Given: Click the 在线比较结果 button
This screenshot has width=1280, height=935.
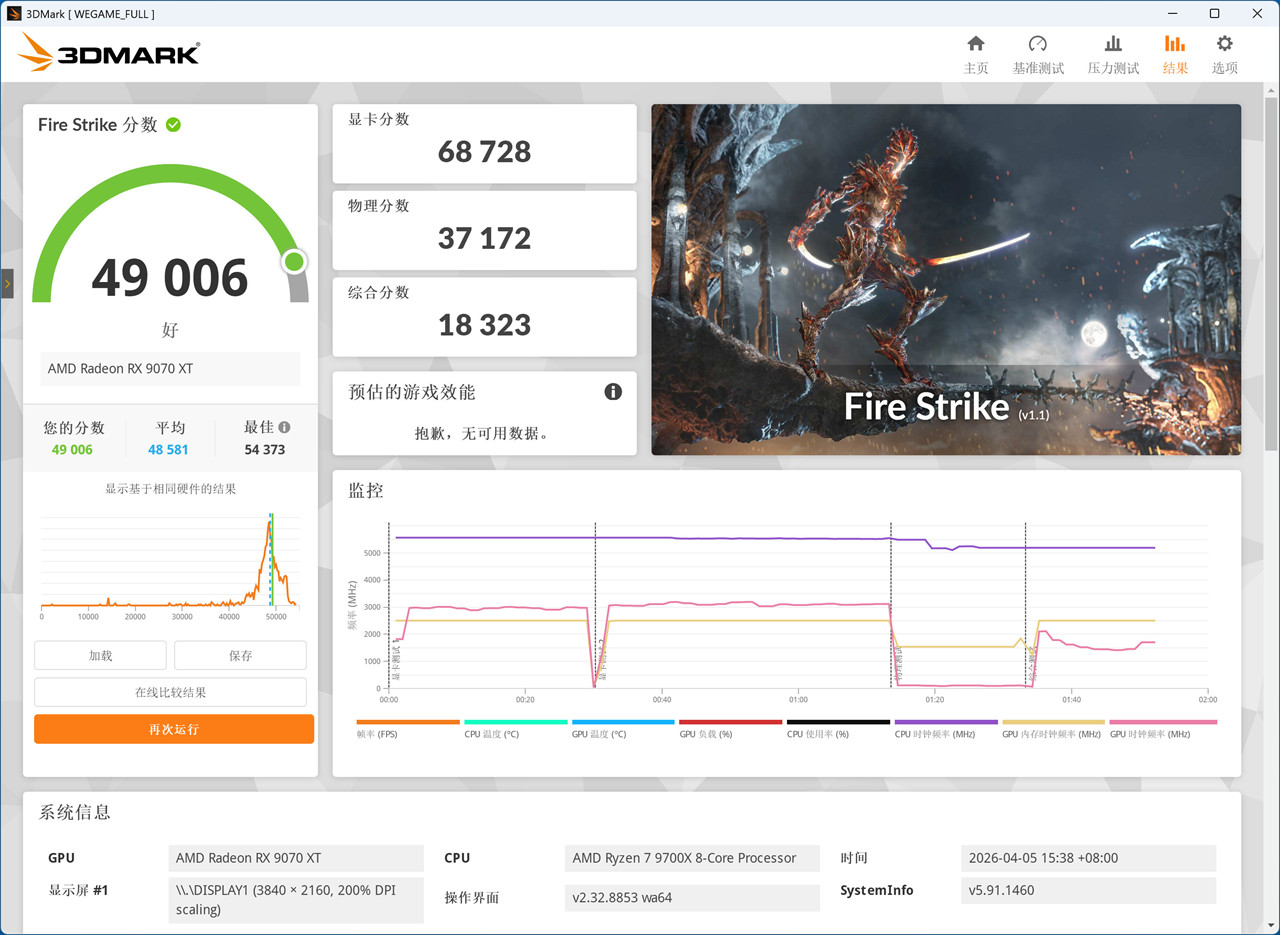Looking at the screenshot, I should 172,691.
